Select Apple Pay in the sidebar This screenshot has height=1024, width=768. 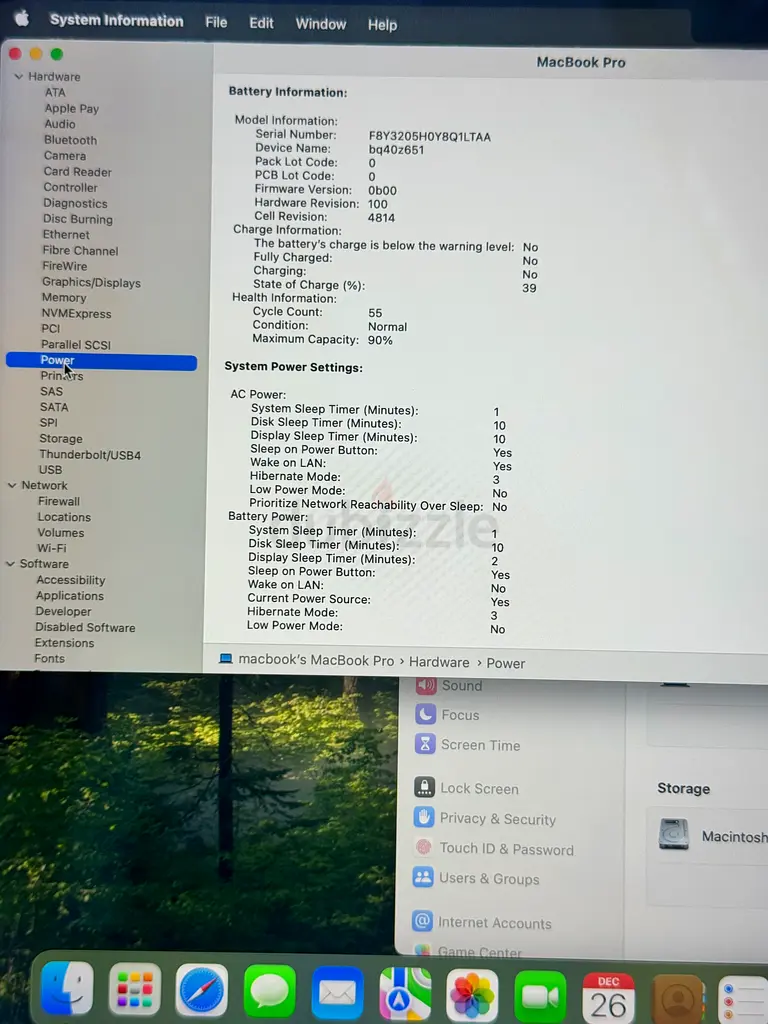pos(72,108)
